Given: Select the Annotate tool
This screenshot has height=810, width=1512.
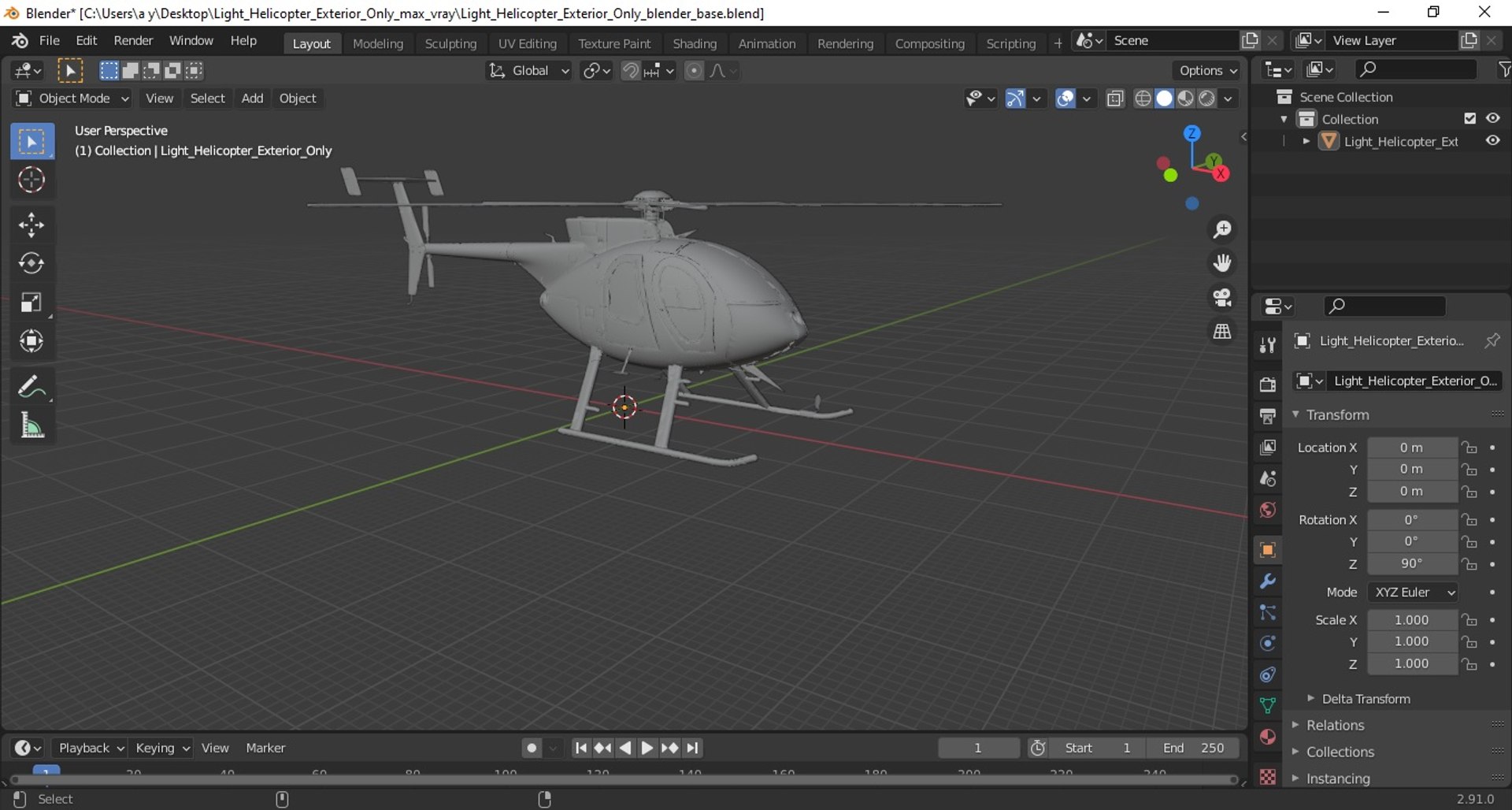Looking at the screenshot, I should tap(31, 387).
